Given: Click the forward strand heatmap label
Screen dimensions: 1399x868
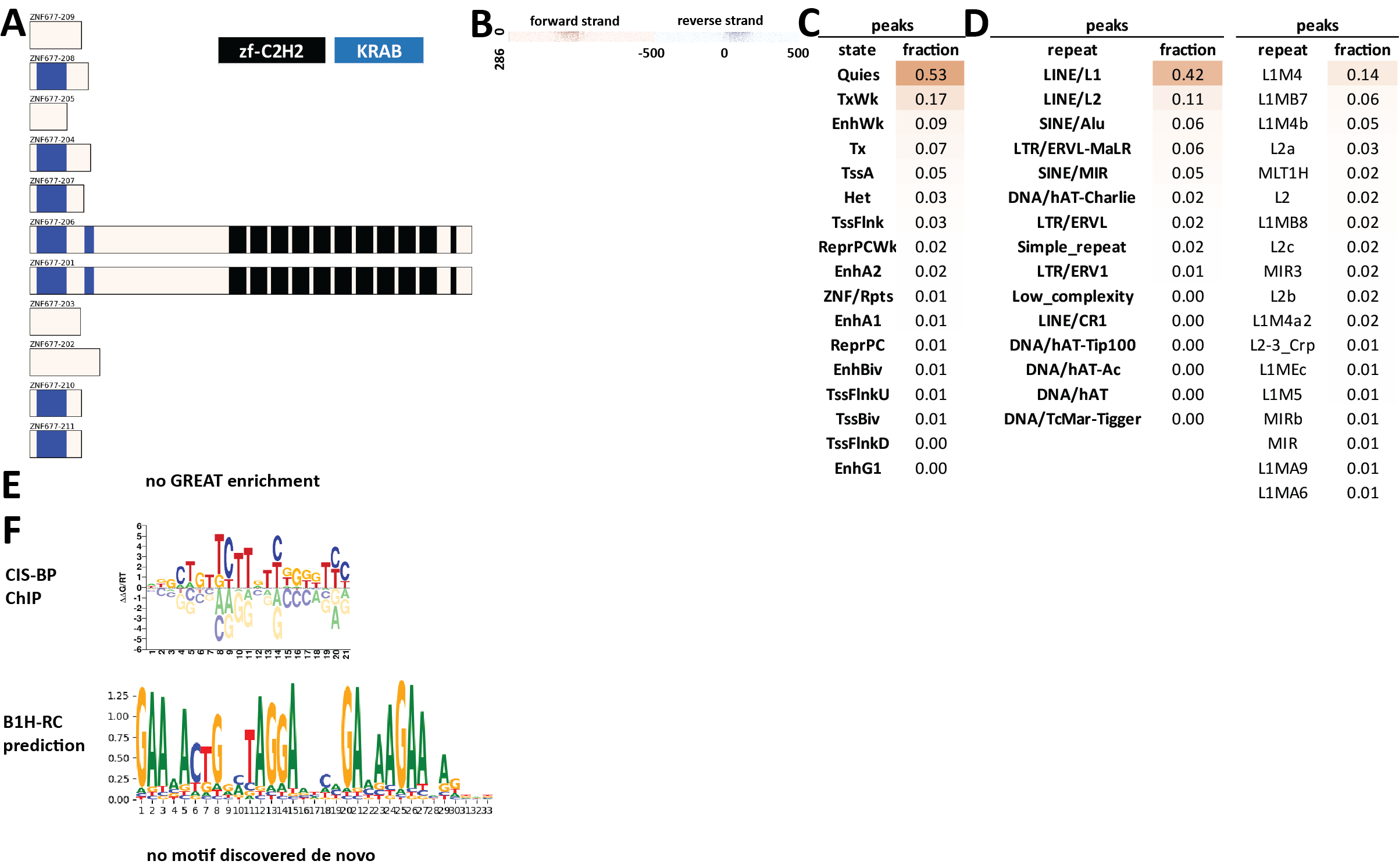Looking at the screenshot, I should click(574, 21).
